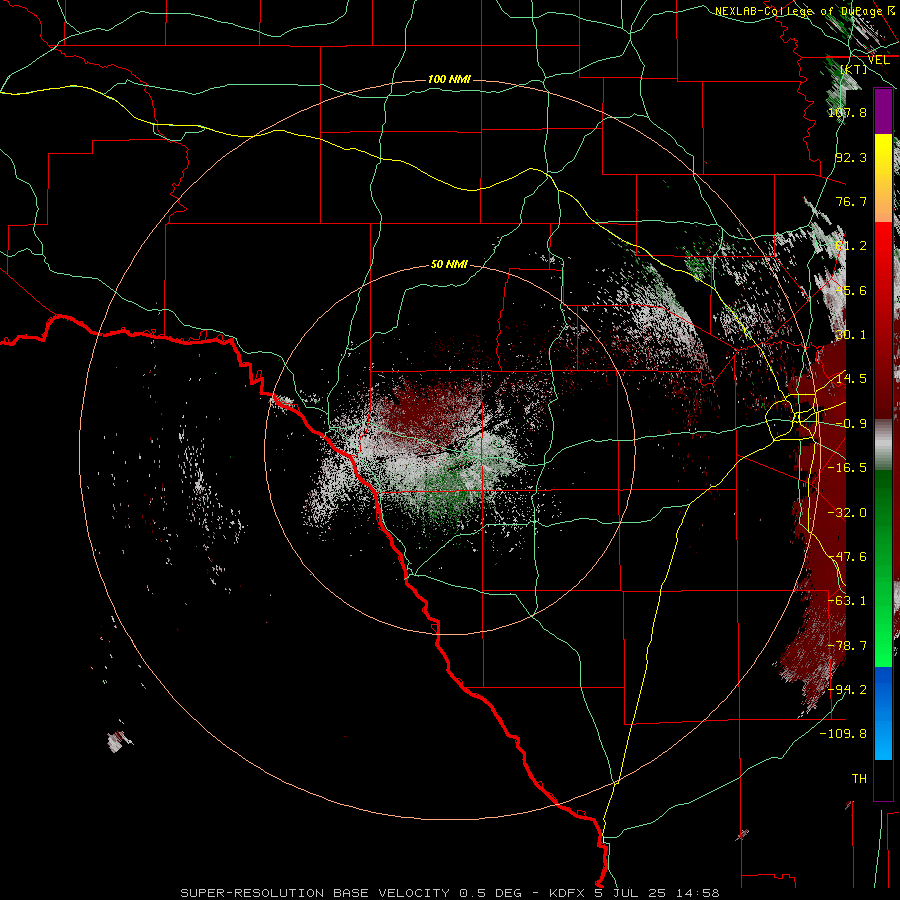Click the 92.3 velocity scale value
Viewport: 900px width, 900px height.
pos(851,157)
